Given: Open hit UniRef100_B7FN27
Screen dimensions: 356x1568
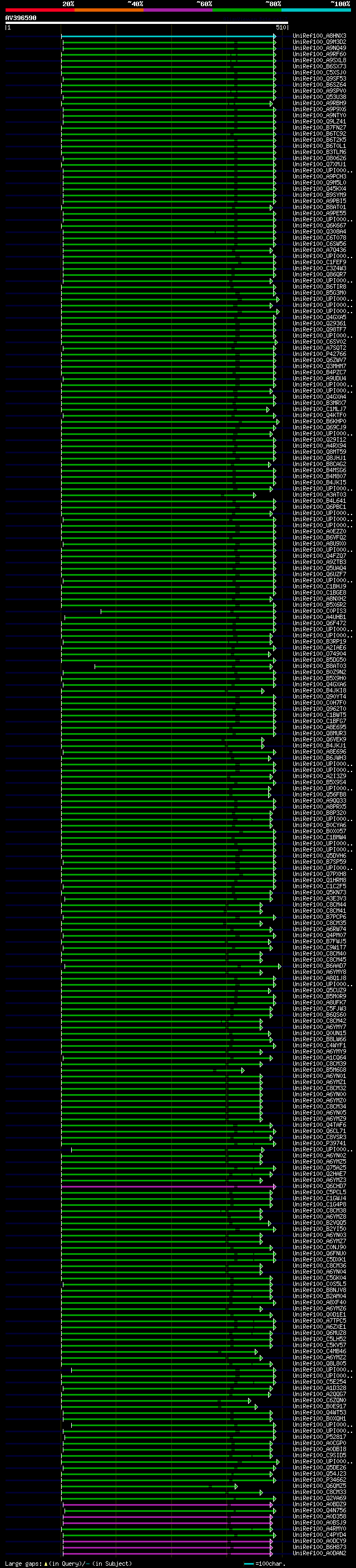Looking at the screenshot, I should [x=319, y=128].
